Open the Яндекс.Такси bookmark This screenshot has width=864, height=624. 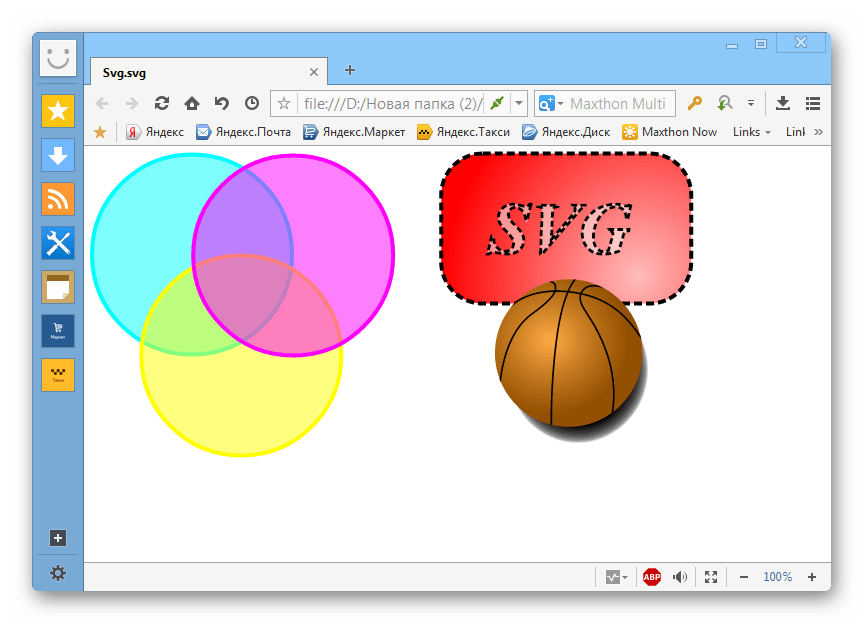463,132
